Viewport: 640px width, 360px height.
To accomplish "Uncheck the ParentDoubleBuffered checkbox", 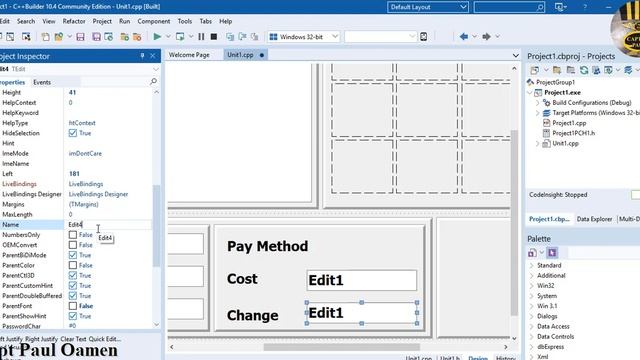I will pyautogui.click(x=73, y=296).
